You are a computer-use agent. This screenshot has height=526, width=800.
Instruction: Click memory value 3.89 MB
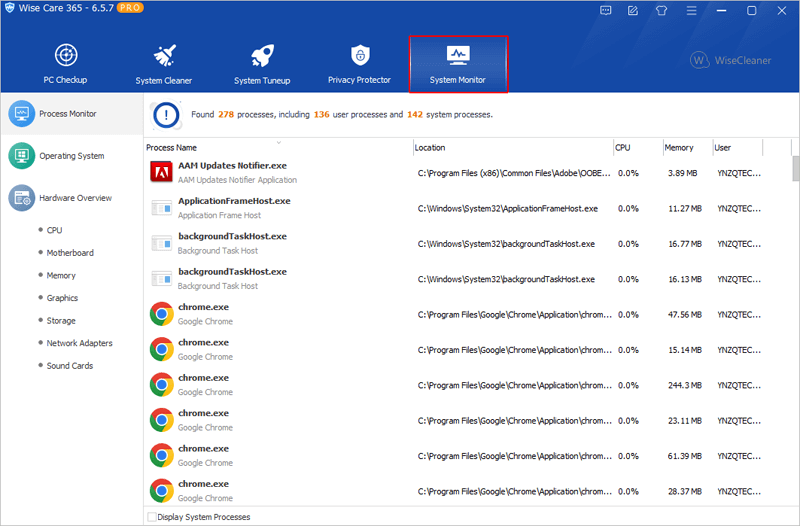coord(682,173)
